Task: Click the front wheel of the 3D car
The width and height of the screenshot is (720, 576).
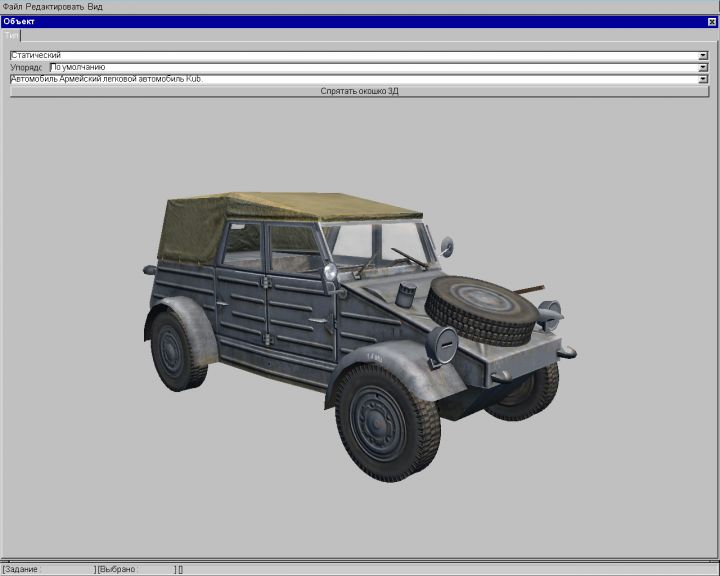Action: [x=387, y=415]
